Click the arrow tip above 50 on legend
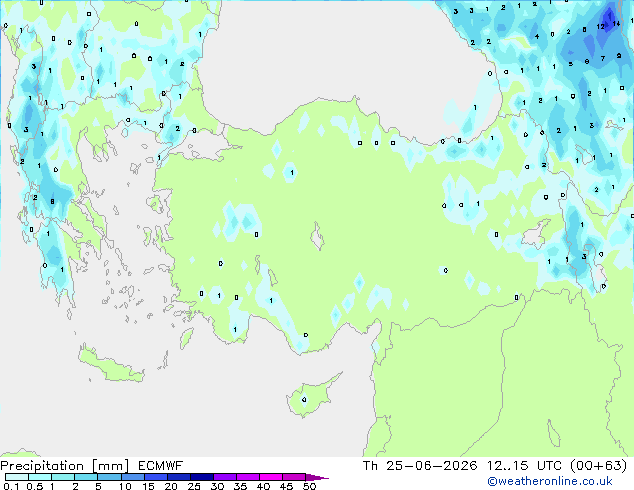Screen dimensions: 634x490 317,477
